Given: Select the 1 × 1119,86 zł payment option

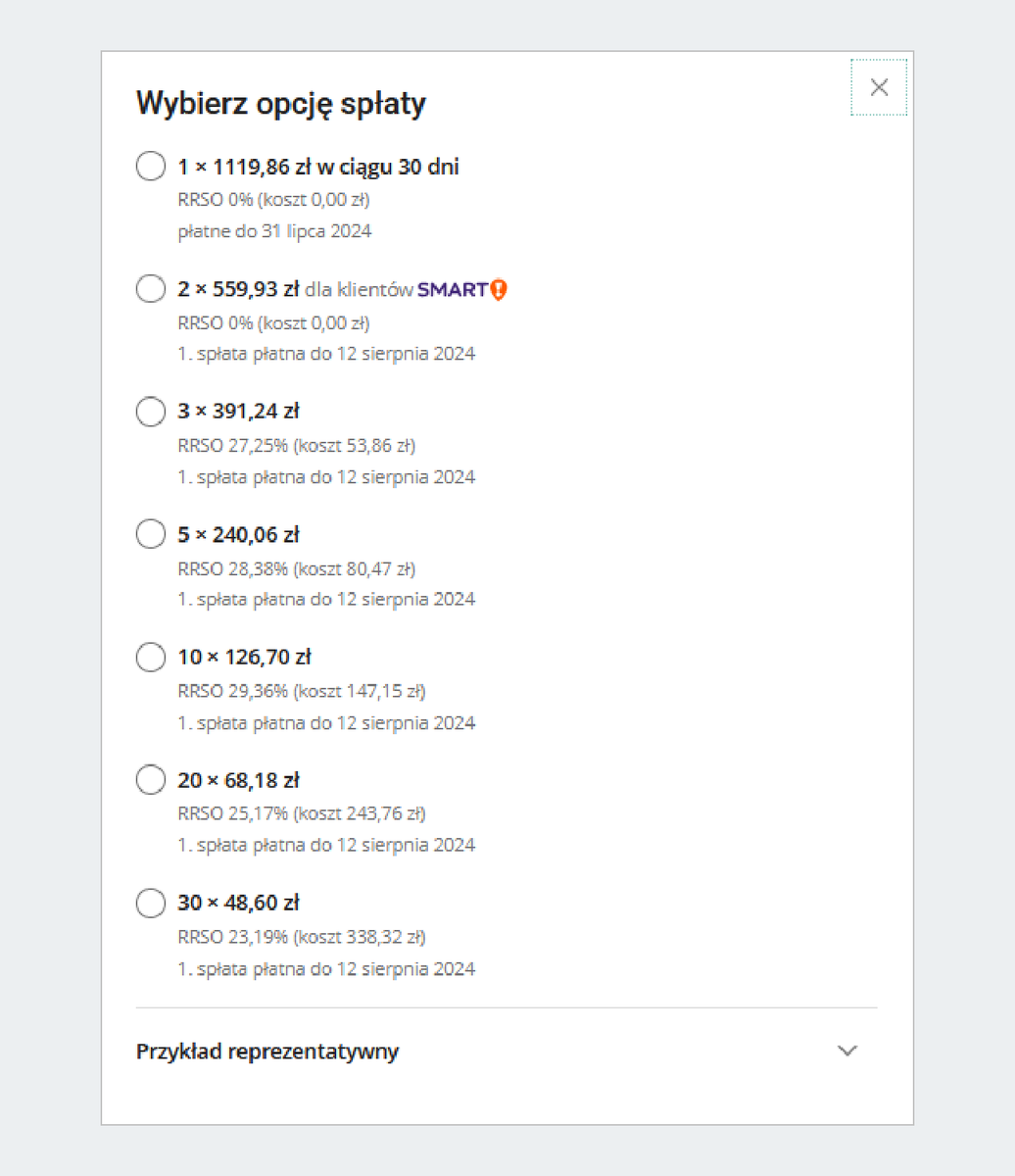Looking at the screenshot, I should (x=150, y=166).
